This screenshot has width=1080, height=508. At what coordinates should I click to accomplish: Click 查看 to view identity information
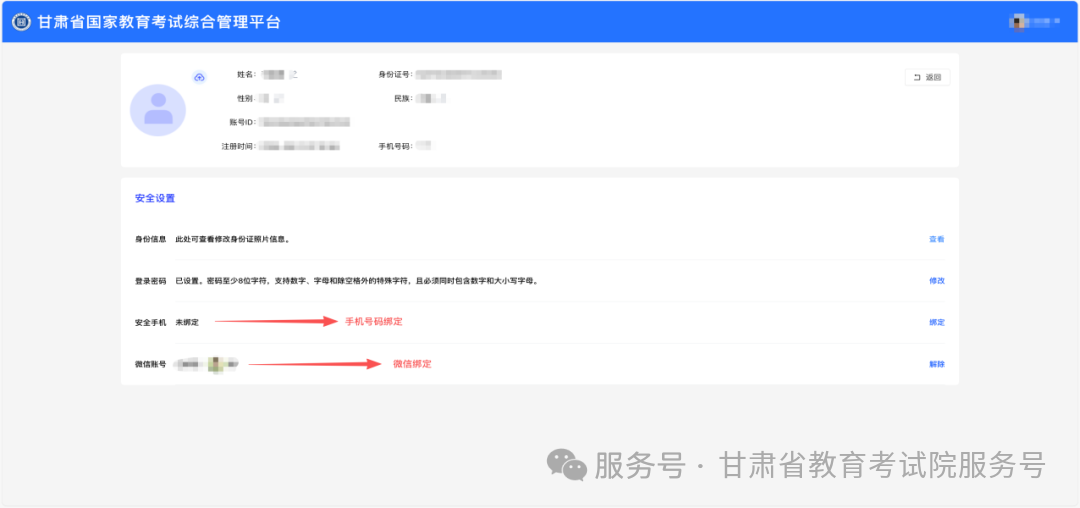[936, 240]
